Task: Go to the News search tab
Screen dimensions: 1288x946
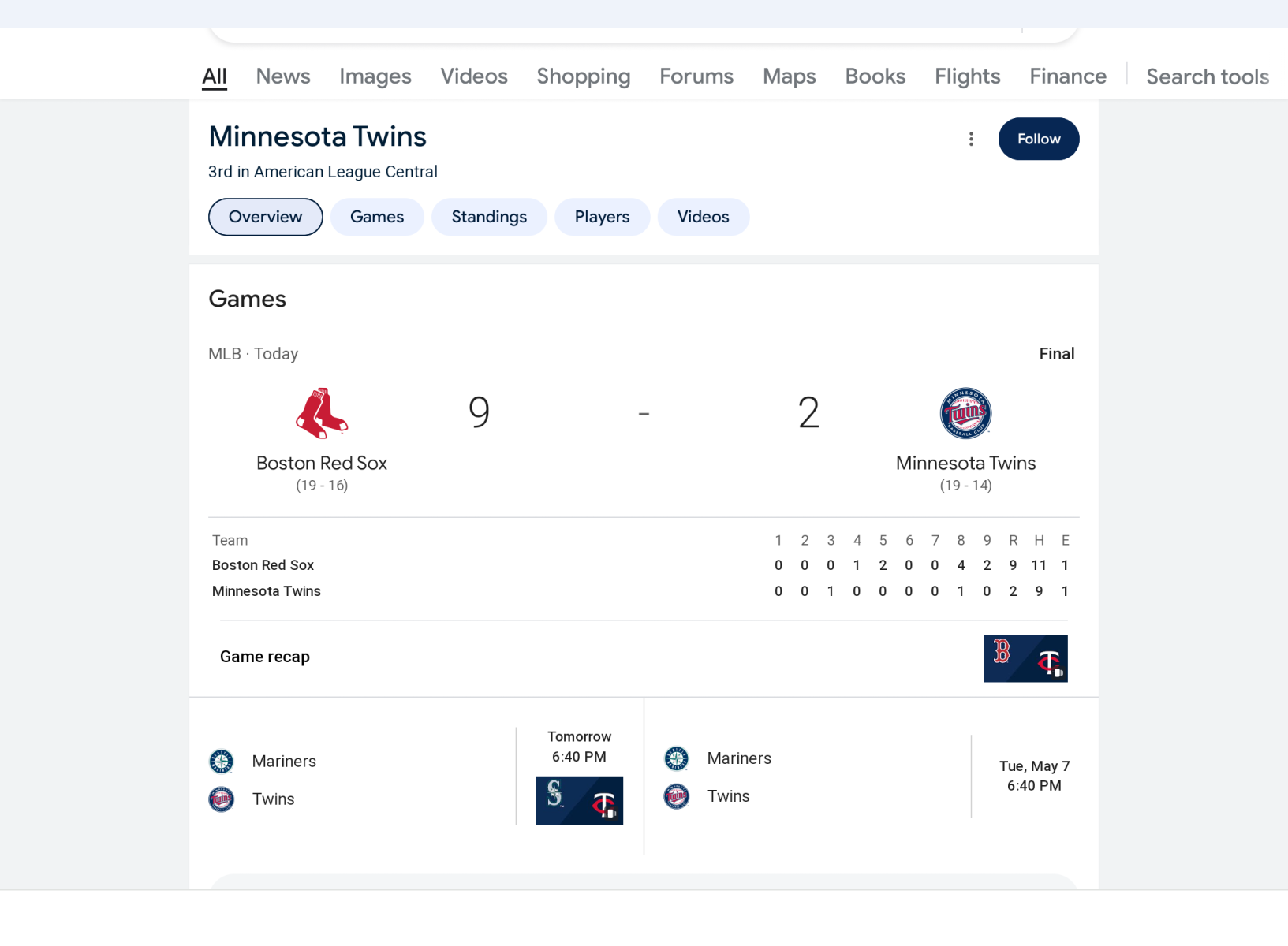Action: coord(283,76)
